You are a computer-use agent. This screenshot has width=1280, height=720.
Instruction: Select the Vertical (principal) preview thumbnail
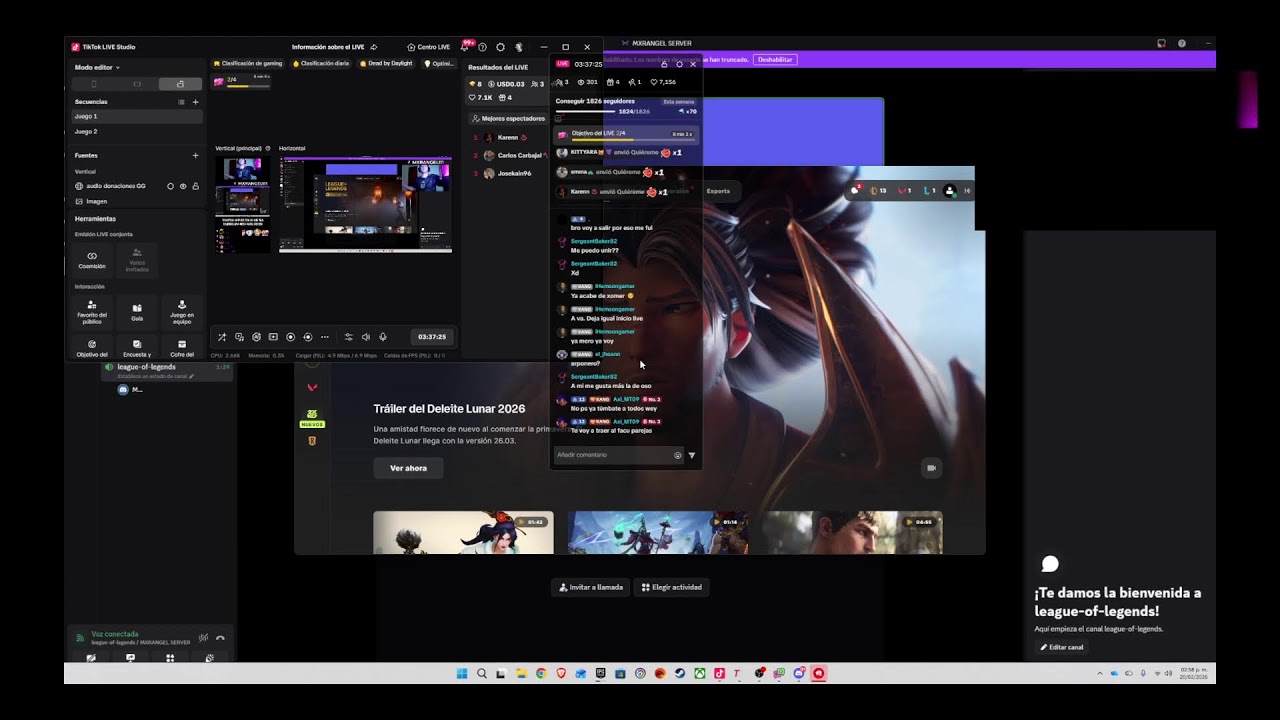point(242,205)
